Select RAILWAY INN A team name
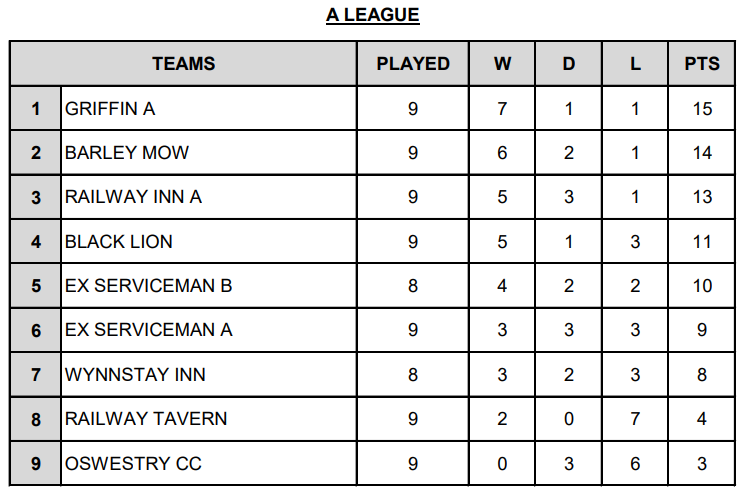The height and width of the screenshot is (496, 749). point(133,197)
